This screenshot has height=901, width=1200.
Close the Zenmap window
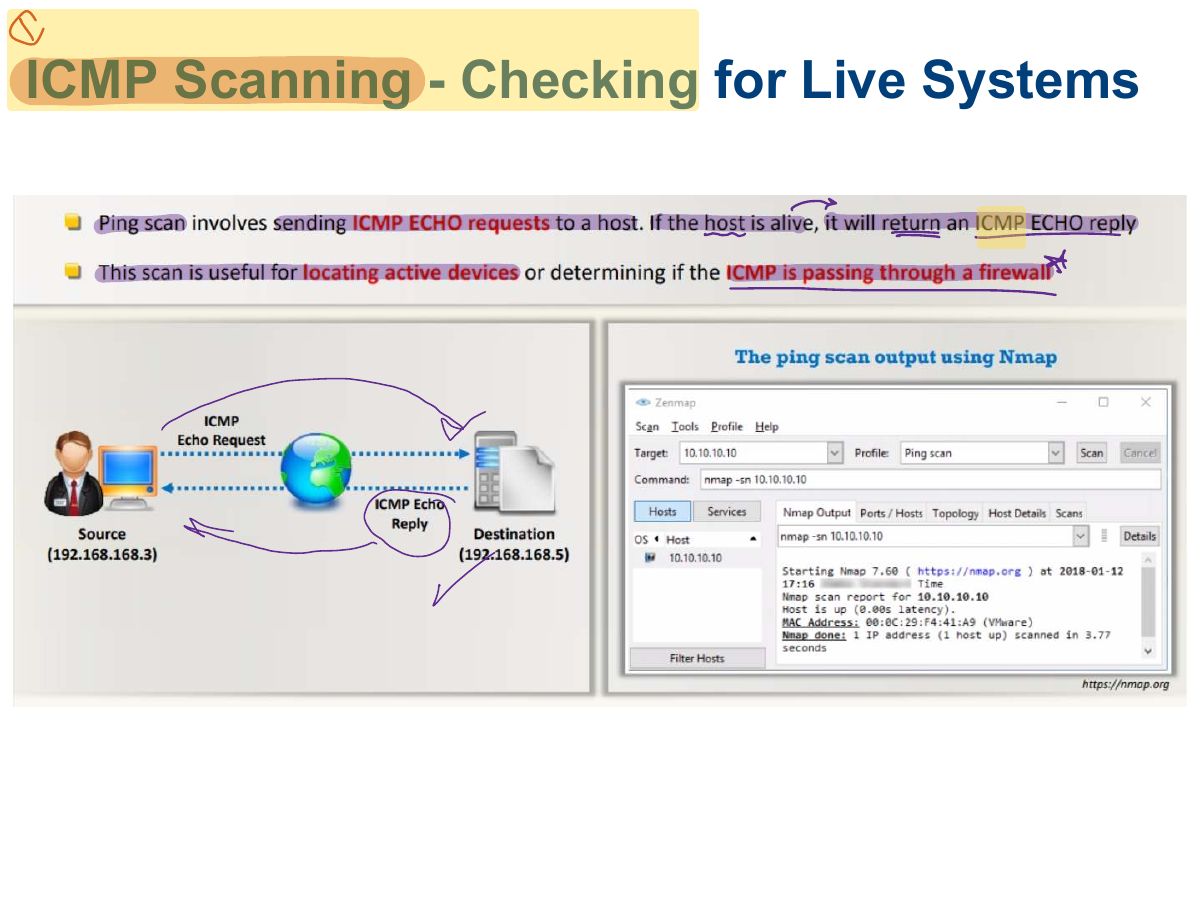(1146, 402)
